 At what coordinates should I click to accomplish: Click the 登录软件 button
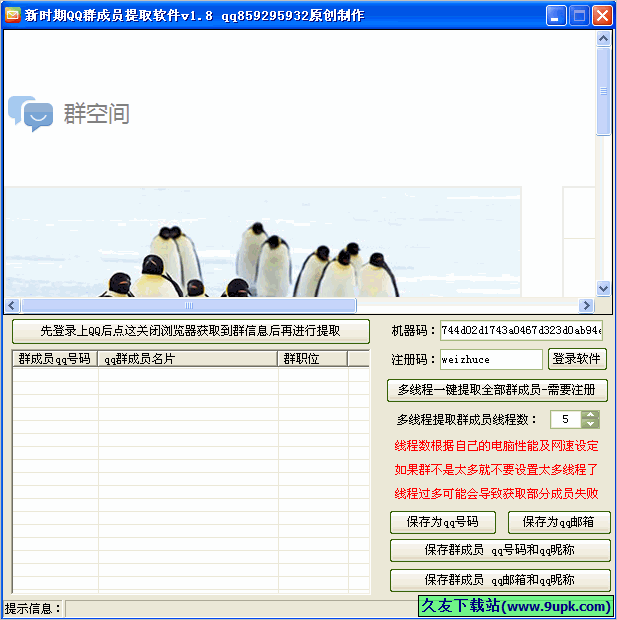[x=577, y=359]
